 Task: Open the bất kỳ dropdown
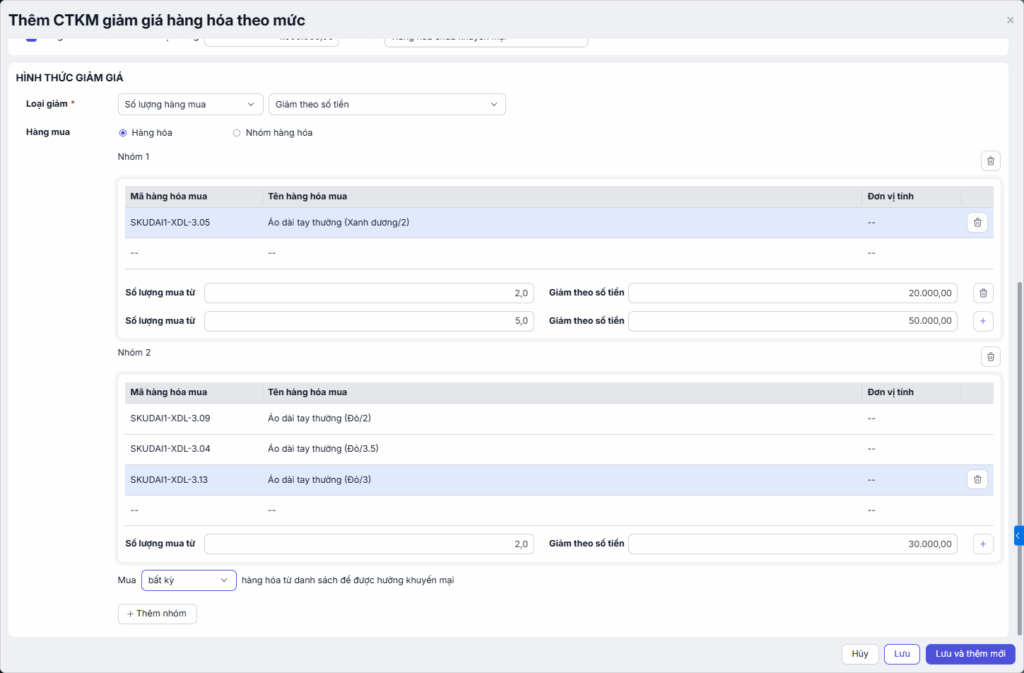pos(188,580)
